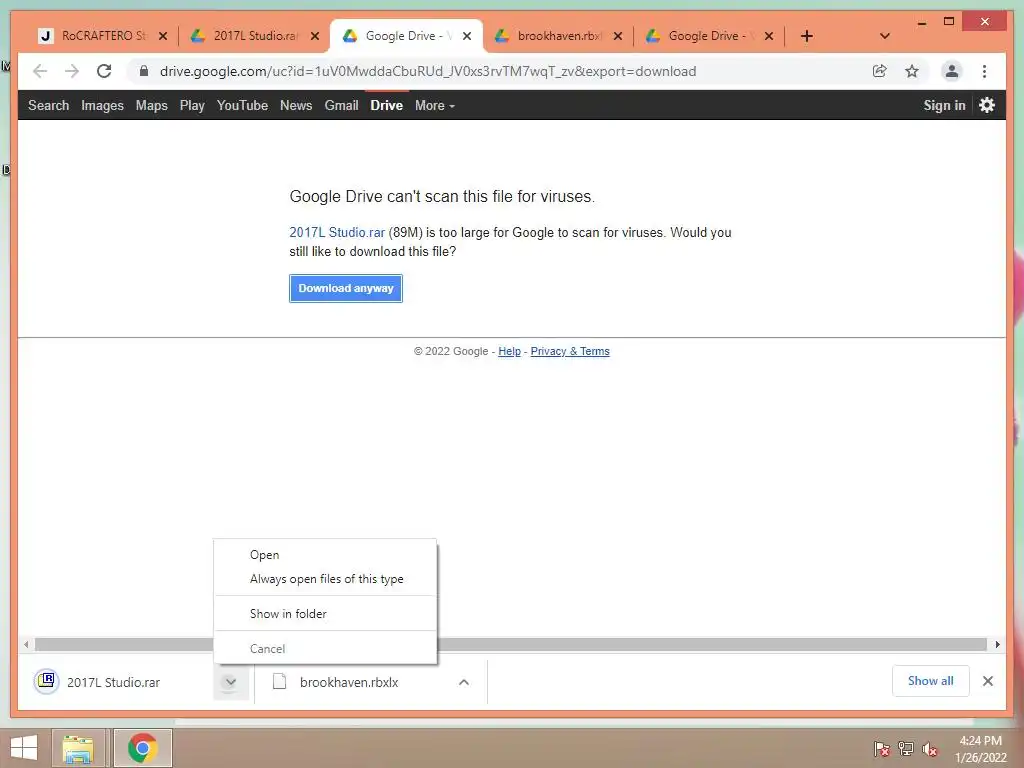Choose Always open files of this type
This screenshot has width=1024, height=768.
[325, 579]
